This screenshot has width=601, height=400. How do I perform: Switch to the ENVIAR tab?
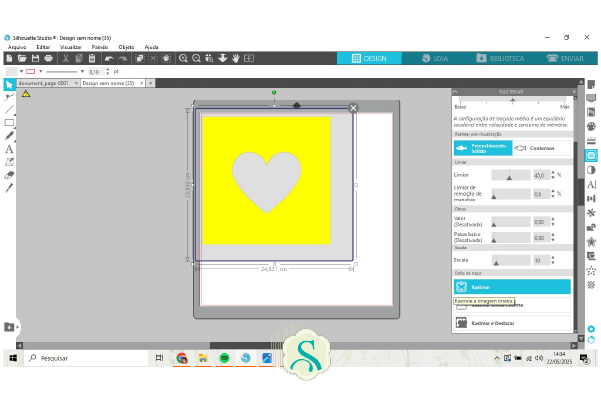tap(565, 58)
